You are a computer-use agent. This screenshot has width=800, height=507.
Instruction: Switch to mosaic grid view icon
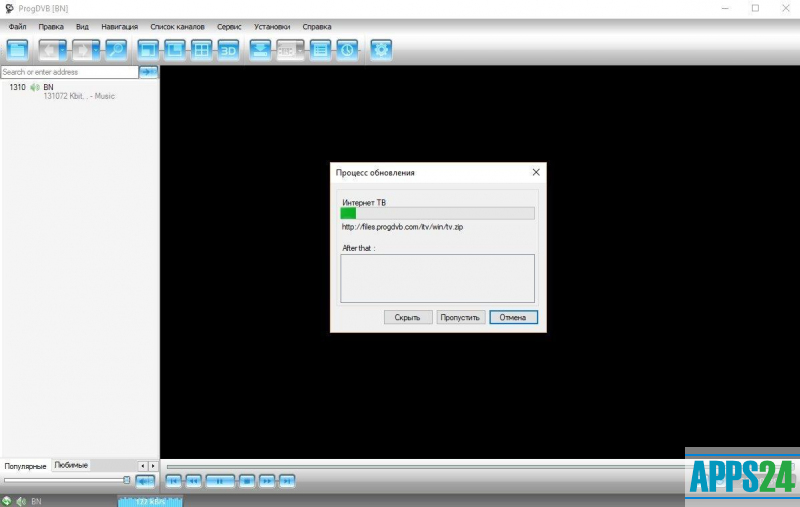point(201,49)
